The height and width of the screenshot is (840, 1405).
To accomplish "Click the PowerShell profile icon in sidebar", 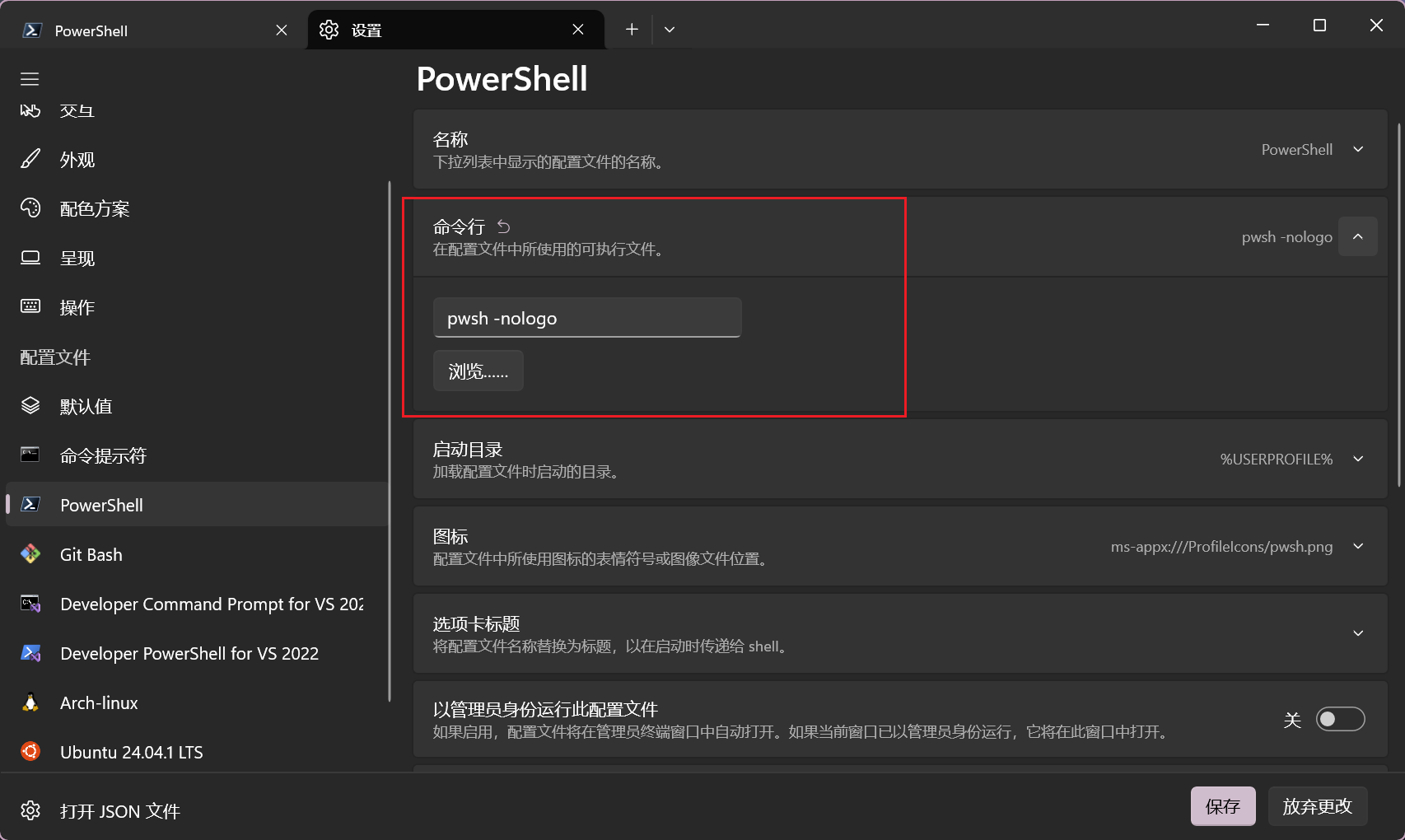I will tap(30, 505).
